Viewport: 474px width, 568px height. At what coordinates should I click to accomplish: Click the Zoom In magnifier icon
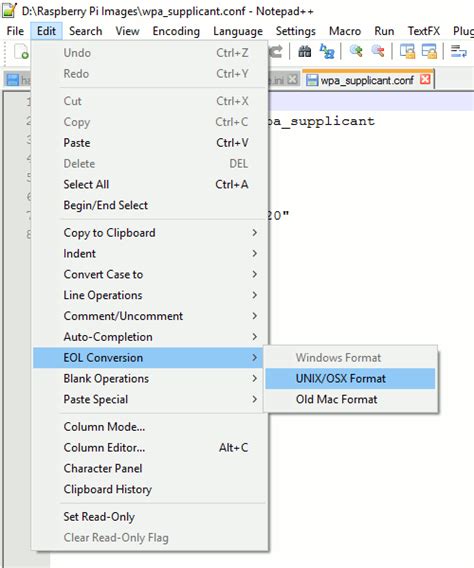point(356,51)
